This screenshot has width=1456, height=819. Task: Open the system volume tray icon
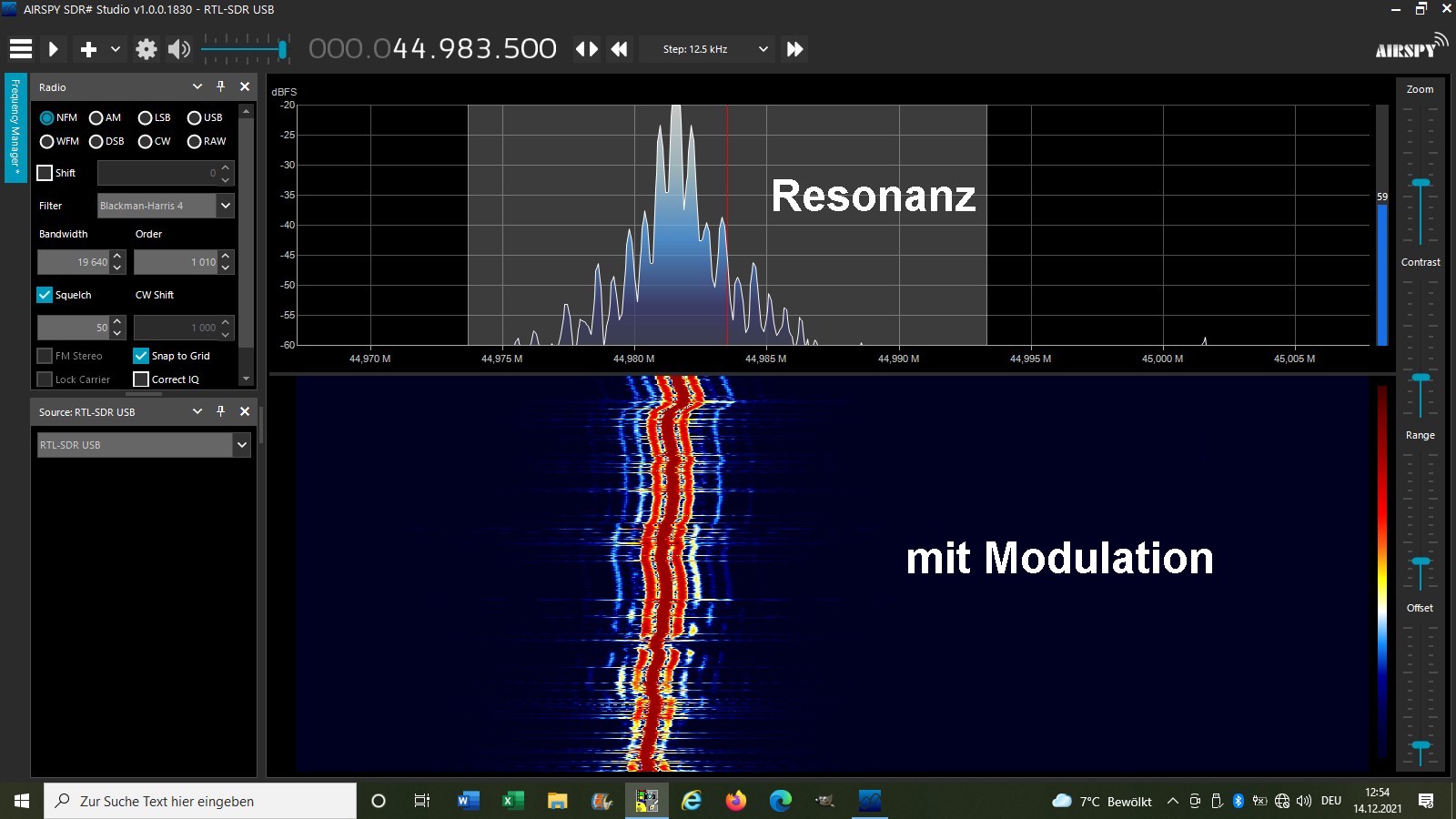click(x=1304, y=801)
